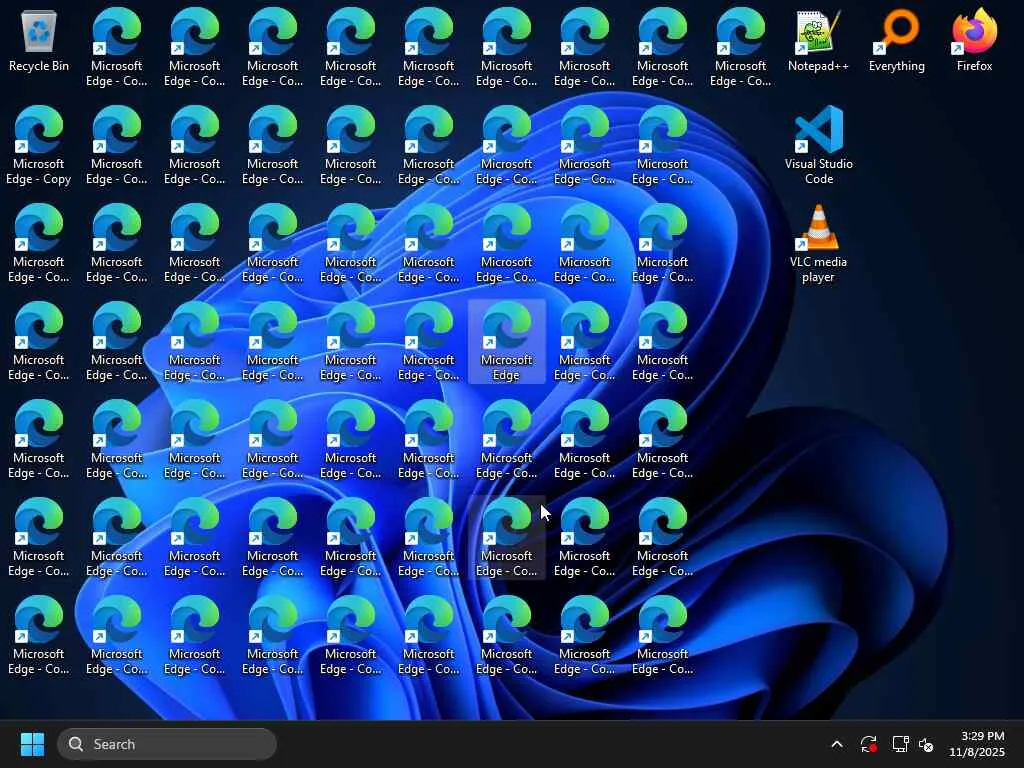Screen dimensions: 1024x768
Task: Click the taskbar Search box
Action: [x=167, y=744]
